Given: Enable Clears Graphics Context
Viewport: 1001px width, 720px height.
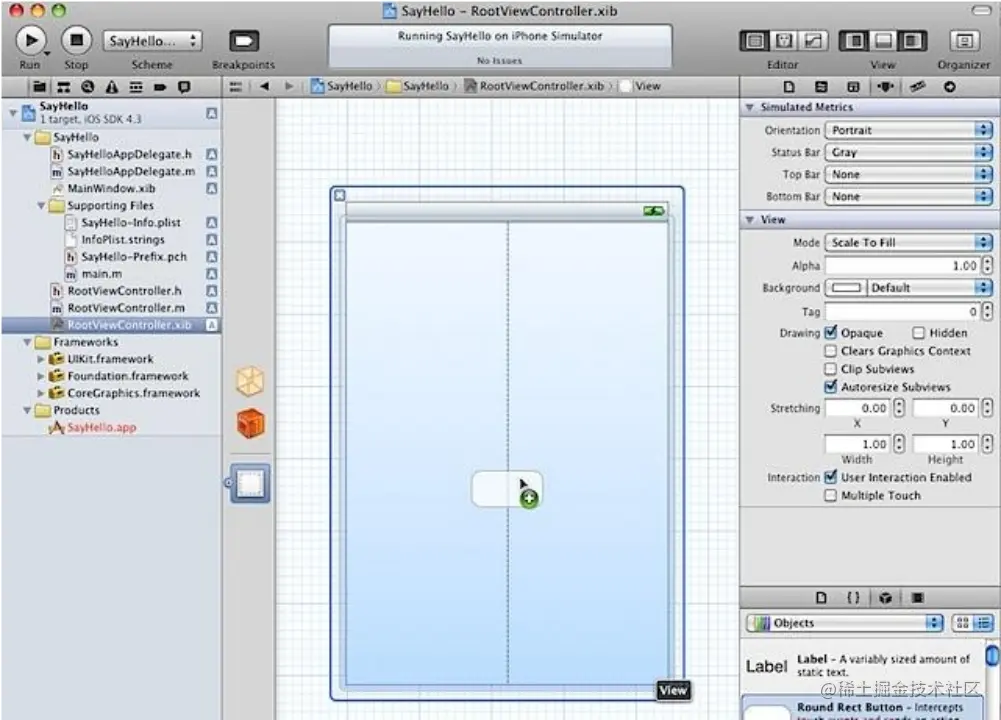Looking at the screenshot, I should (831, 350).
